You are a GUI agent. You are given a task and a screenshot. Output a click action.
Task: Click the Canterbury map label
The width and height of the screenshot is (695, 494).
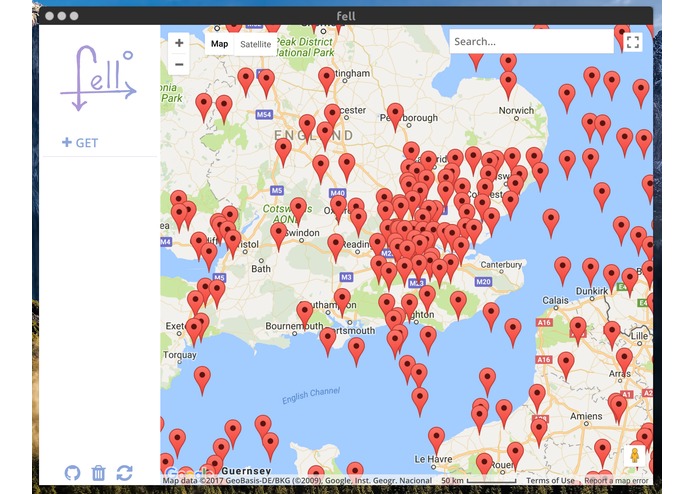click(501, 265)
